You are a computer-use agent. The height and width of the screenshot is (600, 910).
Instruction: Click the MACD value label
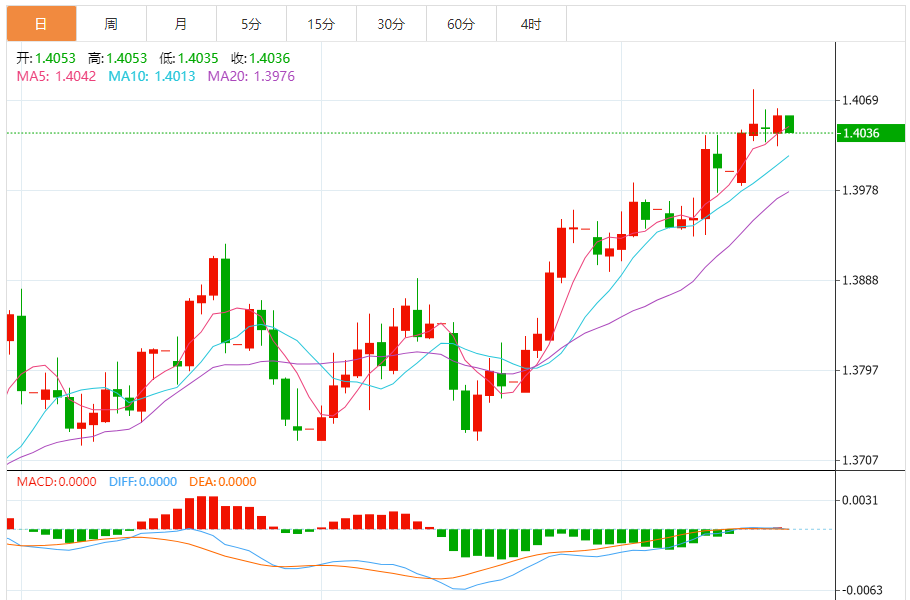click(x=56, y=482)
